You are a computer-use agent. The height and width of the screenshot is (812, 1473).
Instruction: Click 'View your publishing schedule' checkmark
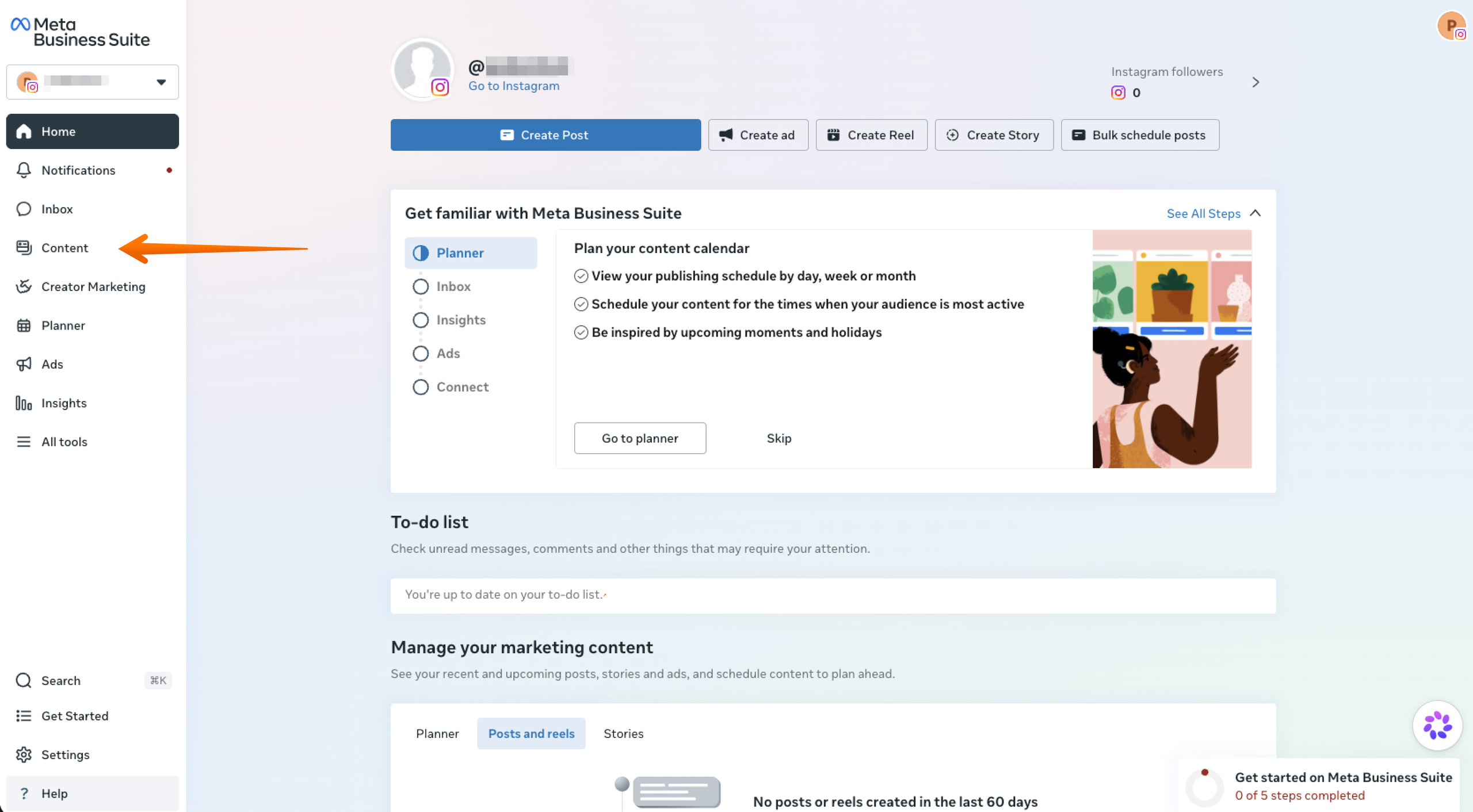(581, 276)
